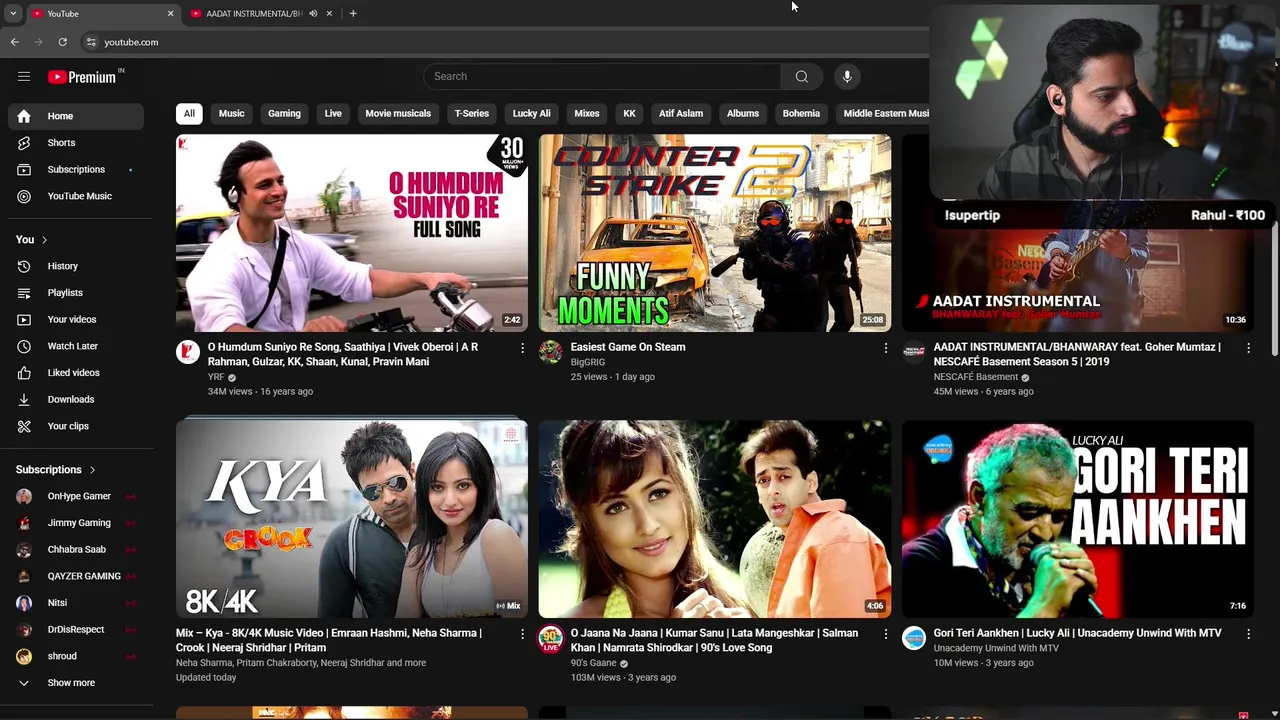Close the YouTube tab
The image size is (1280, 720).
[170, 13]
